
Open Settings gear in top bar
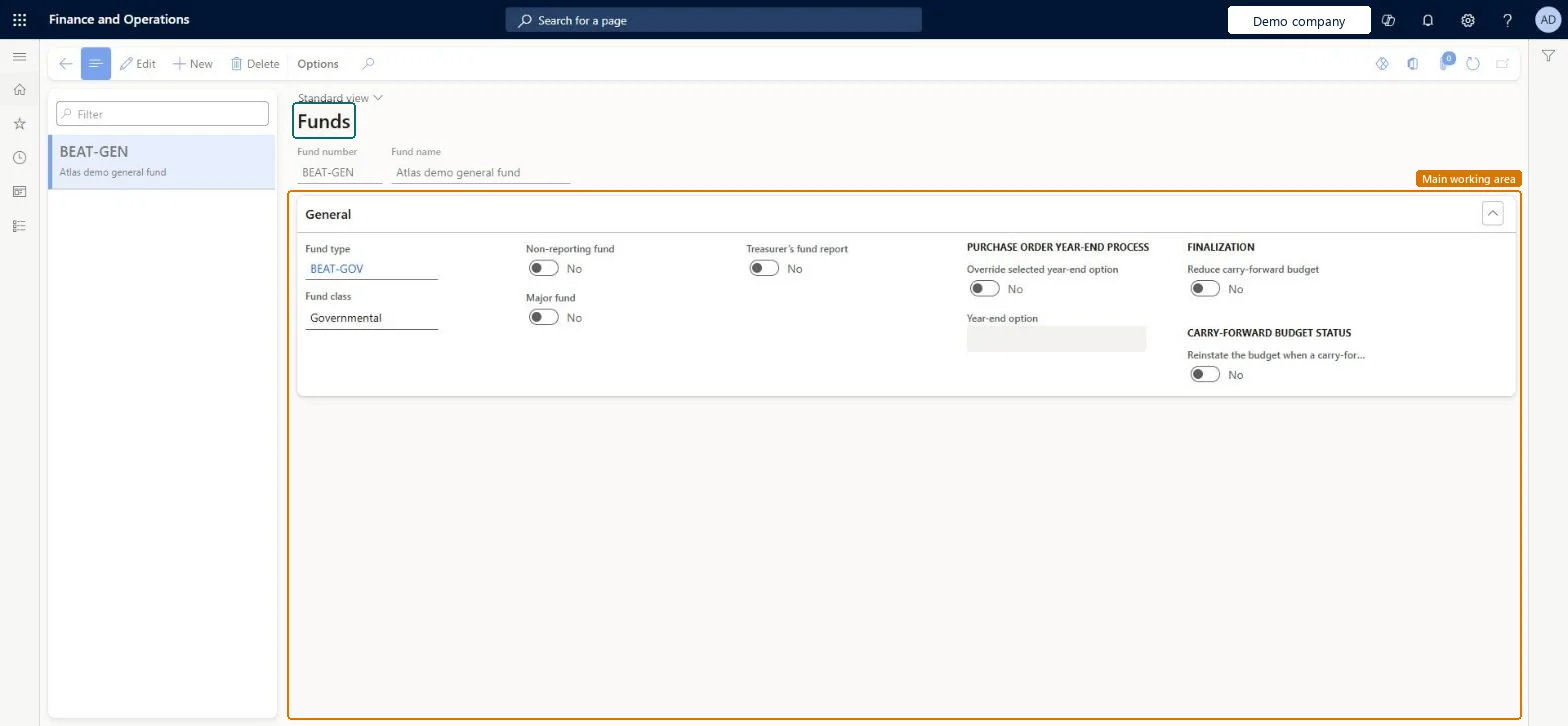coord(1468,20)
